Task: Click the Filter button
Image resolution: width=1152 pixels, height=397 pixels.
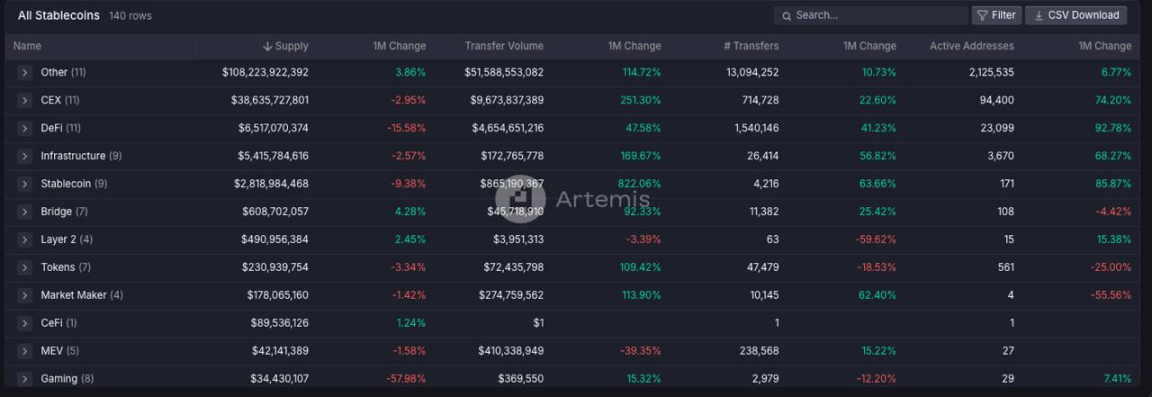Action: pos(996,15)
